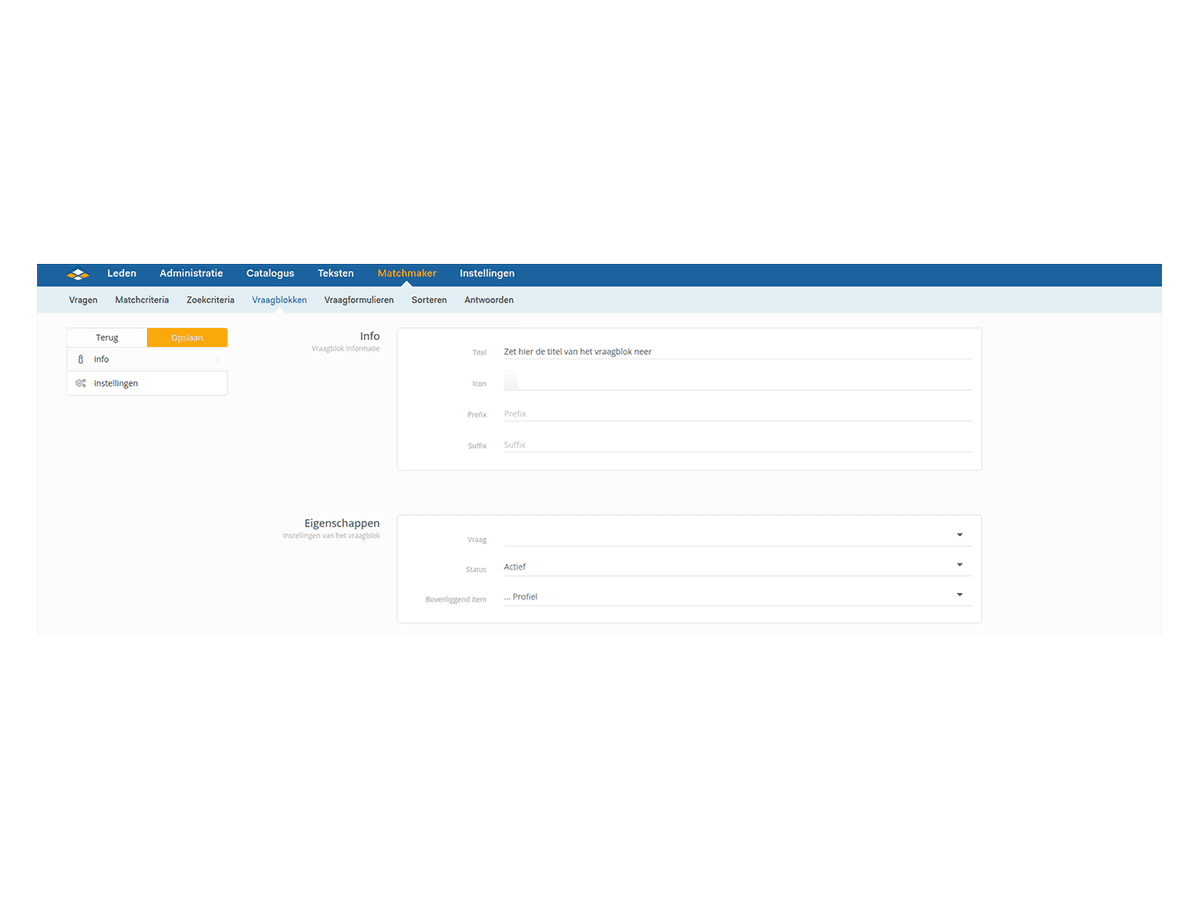Switch to the Vragen tab
1200x900 pixels.
pyautogui.click(x=83, y=300)
